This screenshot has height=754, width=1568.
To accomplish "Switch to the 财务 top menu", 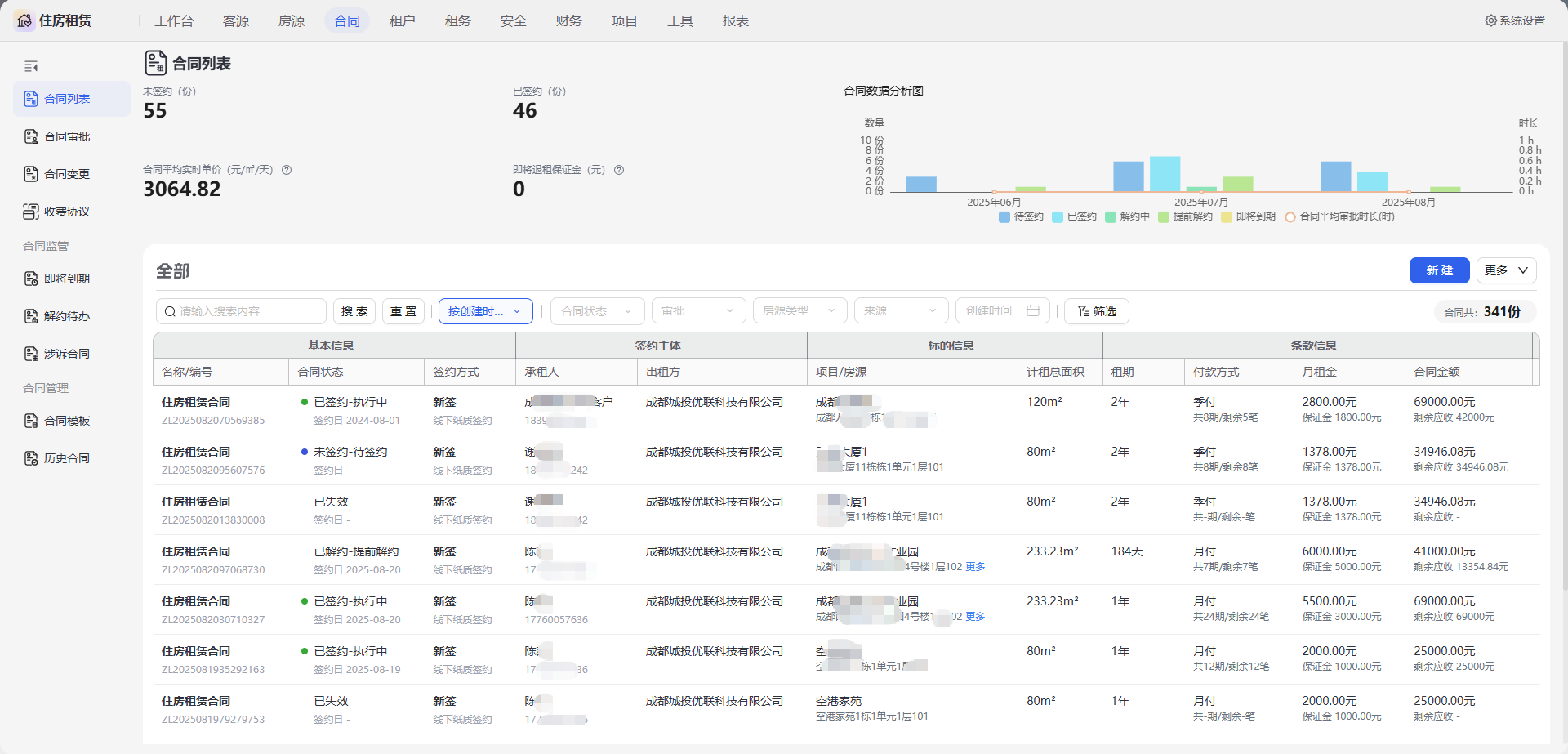I will pos(568,20).
